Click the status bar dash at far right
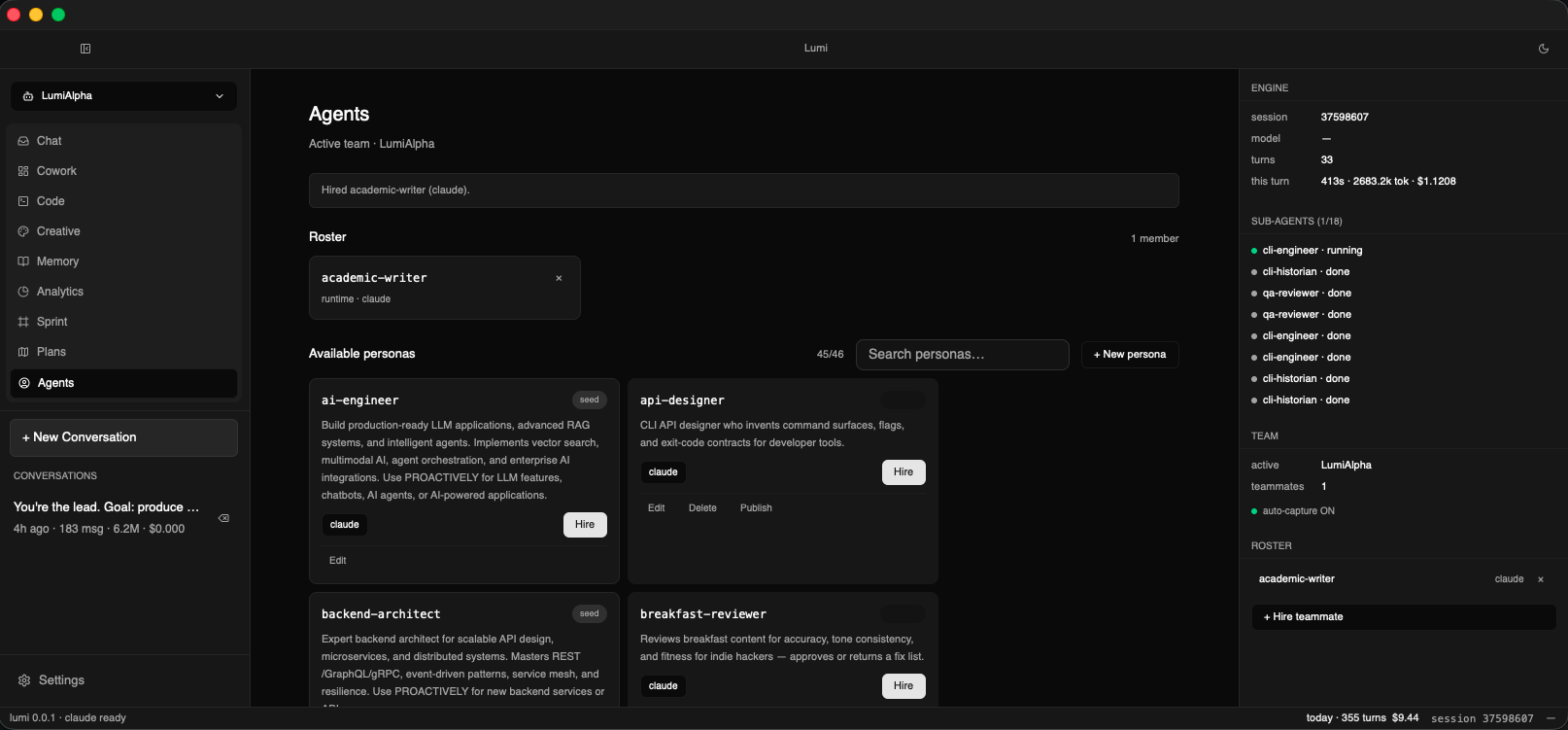1568x730 pixels. coord(1551,718)
